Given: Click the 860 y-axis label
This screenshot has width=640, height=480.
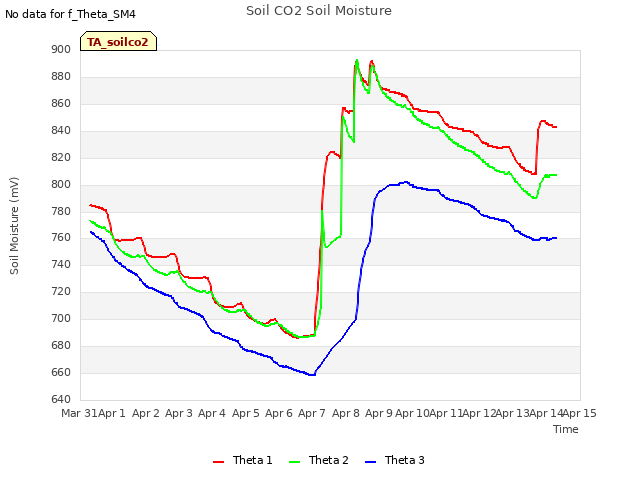Looking at the screenshot, I should pos(61,103).
